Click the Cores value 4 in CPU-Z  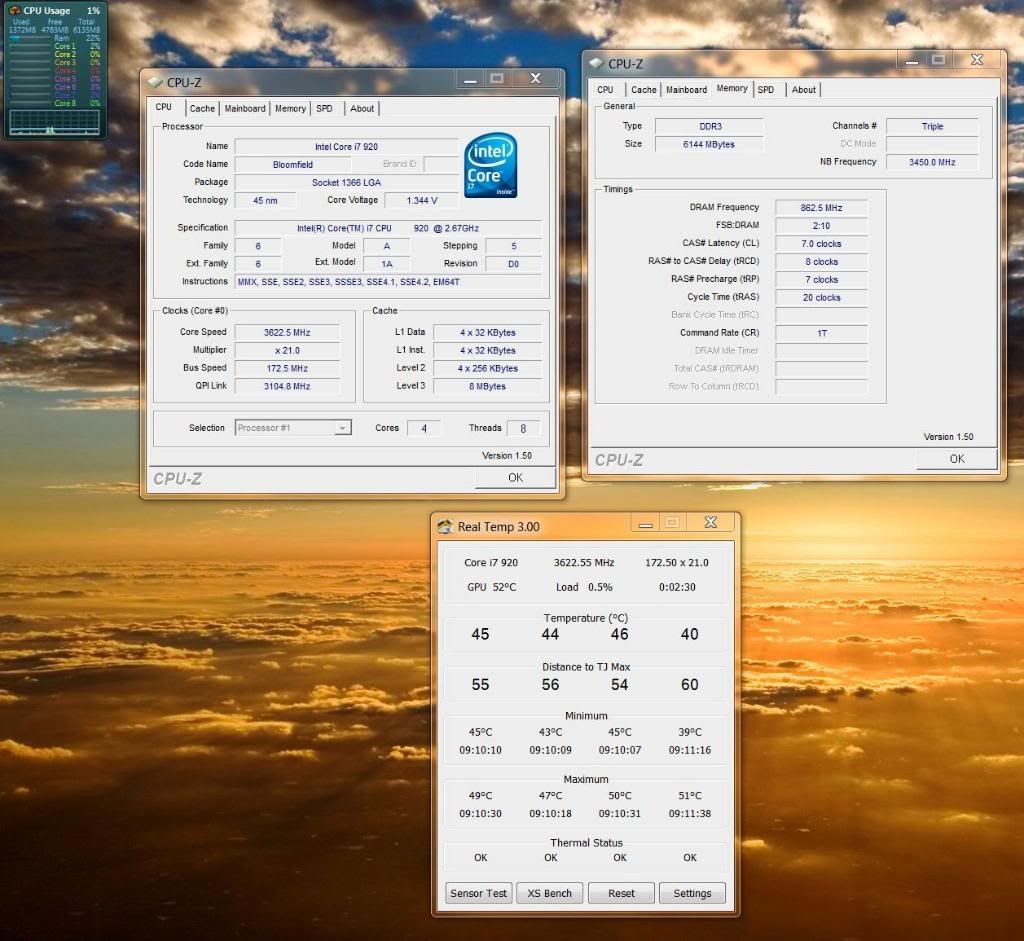[424, 428]
